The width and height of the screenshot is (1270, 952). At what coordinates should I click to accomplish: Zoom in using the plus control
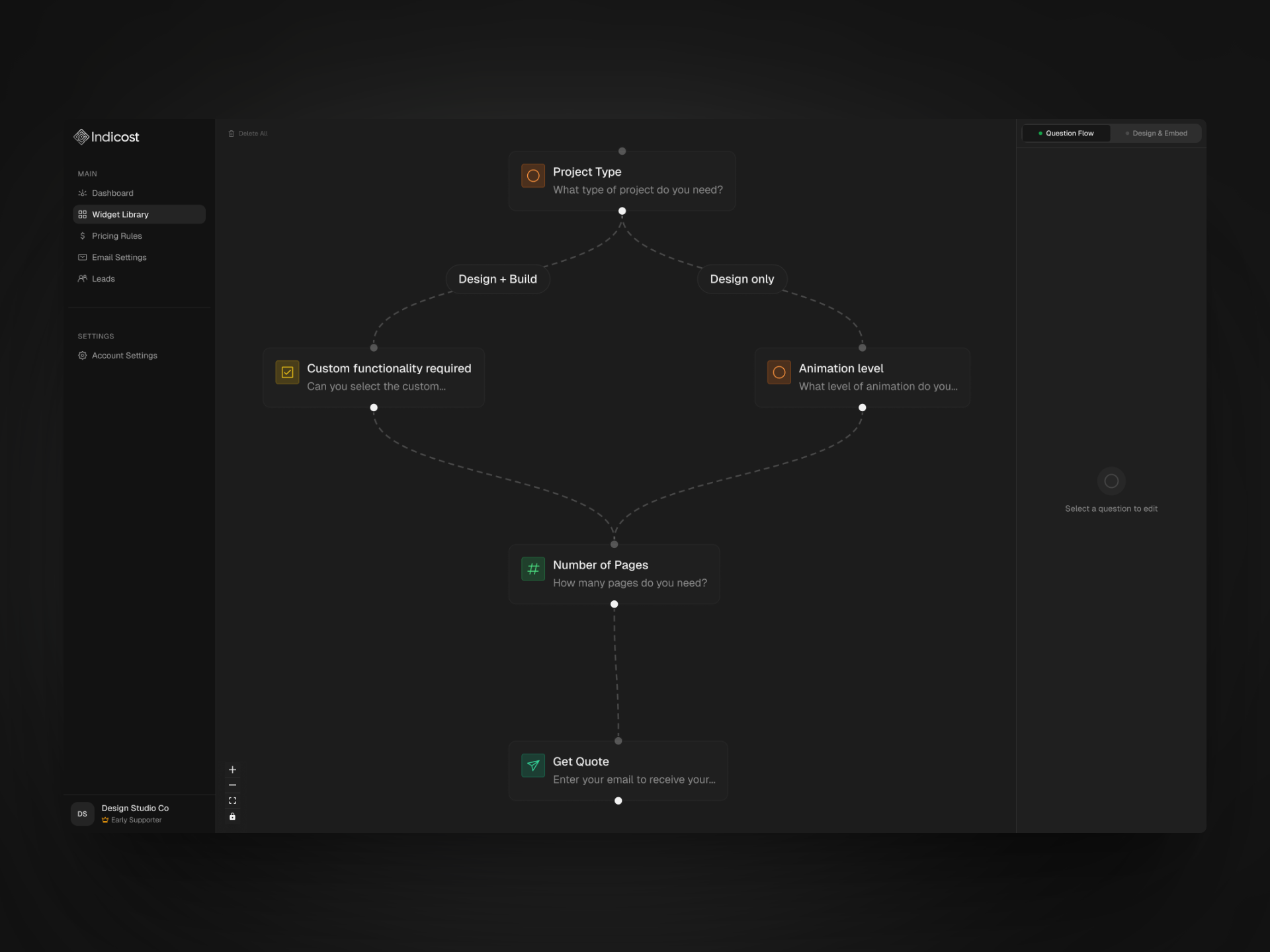(232, 769)
